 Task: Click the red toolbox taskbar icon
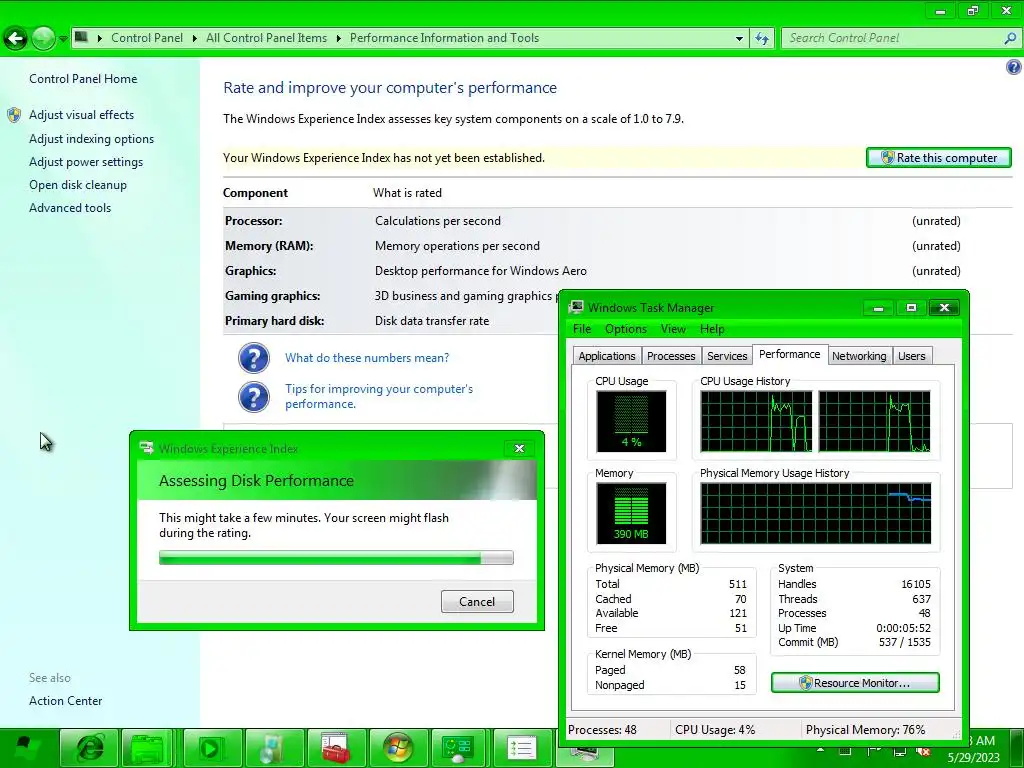tap(336, 748)
